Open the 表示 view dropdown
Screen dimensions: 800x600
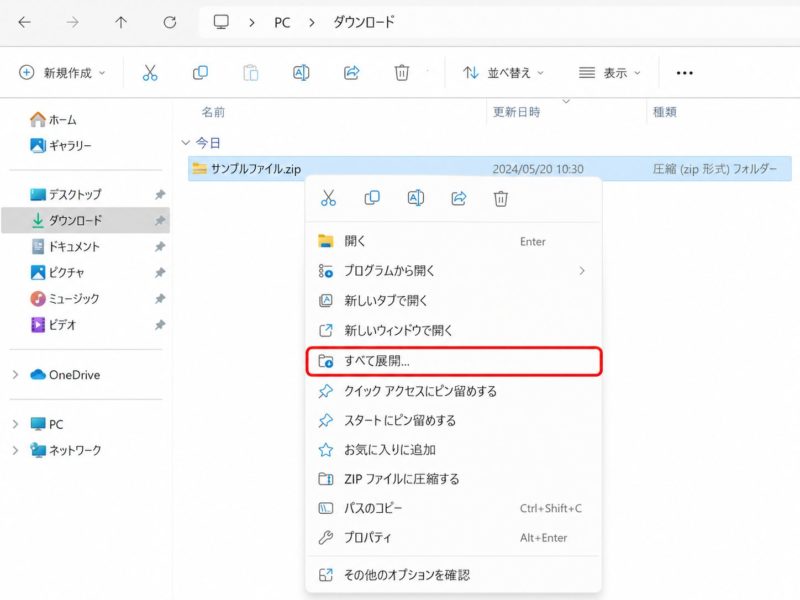click(x=609, y=73)
